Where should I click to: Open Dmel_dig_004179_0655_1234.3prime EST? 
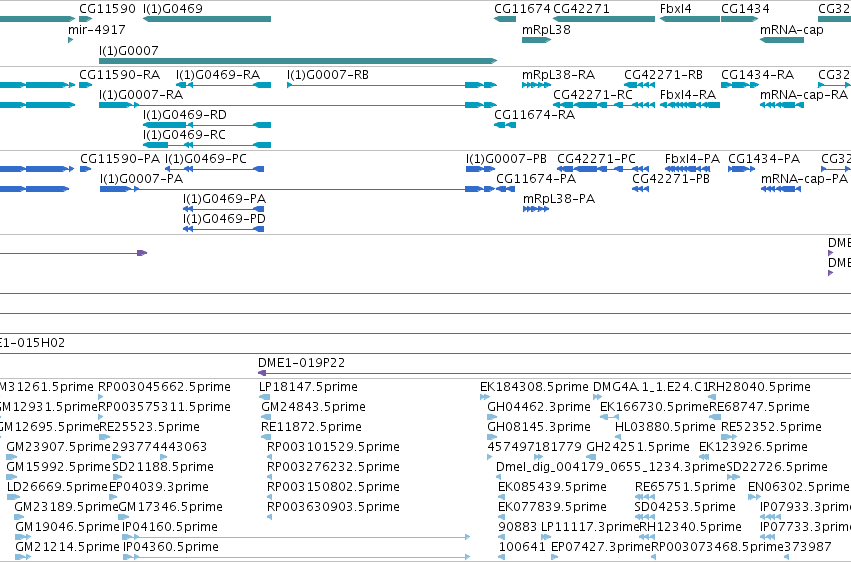click(611, 467)
